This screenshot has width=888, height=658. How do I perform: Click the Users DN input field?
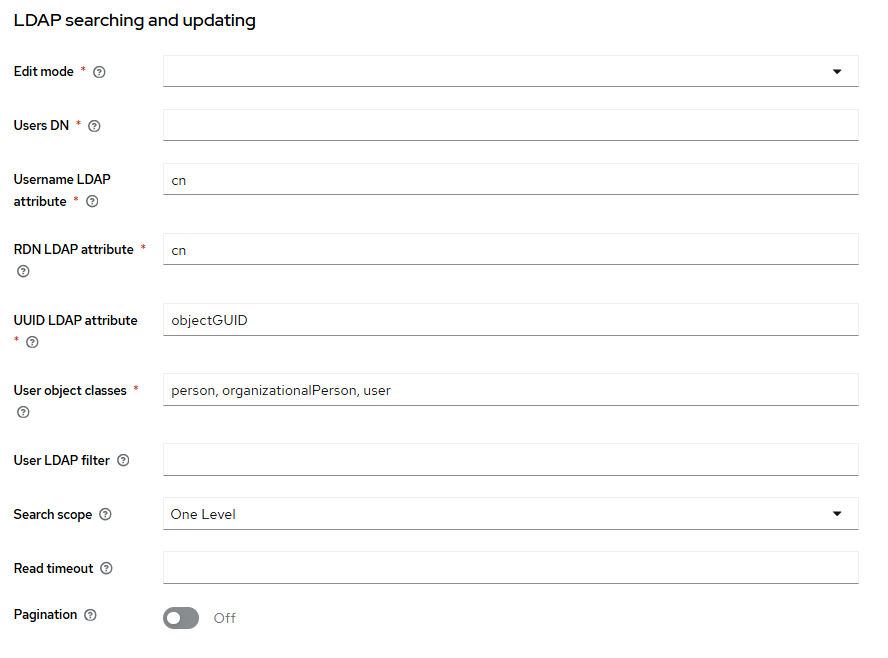click(510, 125)
